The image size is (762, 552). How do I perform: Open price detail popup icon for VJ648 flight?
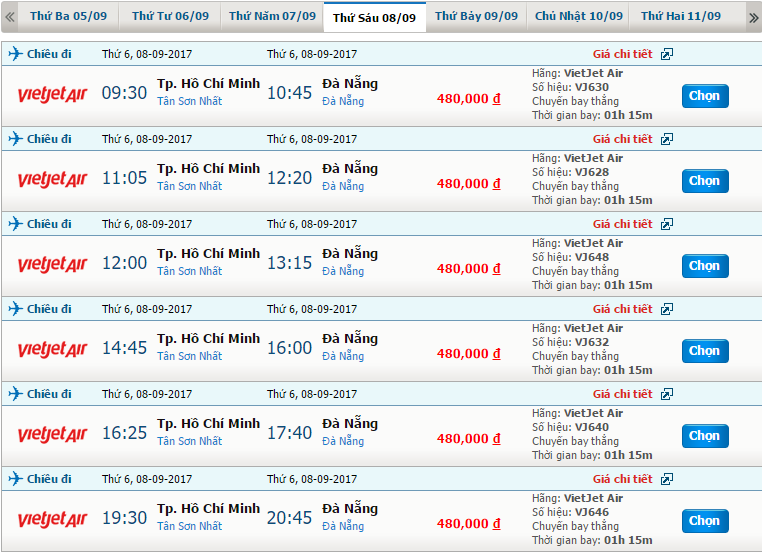[x=667, y=224]
